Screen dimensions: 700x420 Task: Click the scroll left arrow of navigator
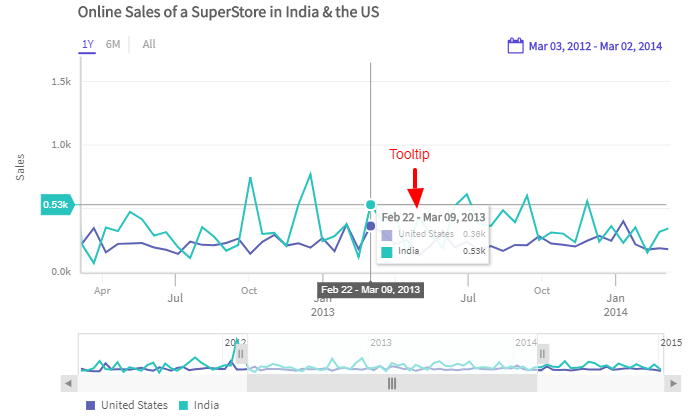69,382
